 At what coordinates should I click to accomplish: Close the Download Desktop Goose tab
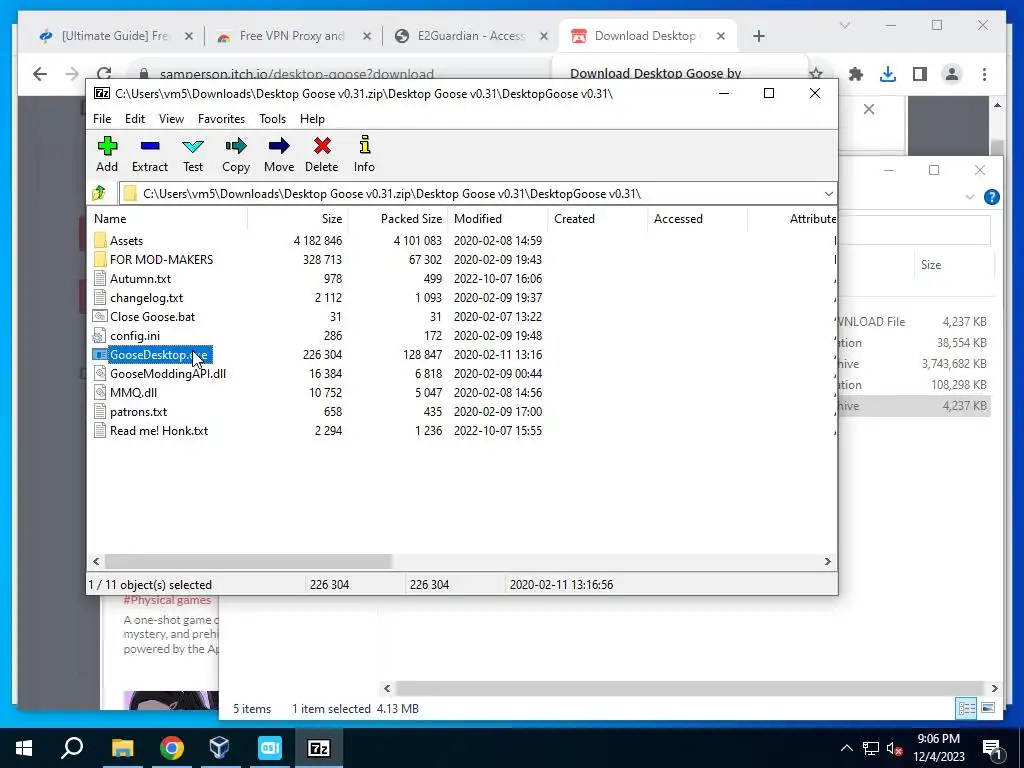[x=720, y=36]
